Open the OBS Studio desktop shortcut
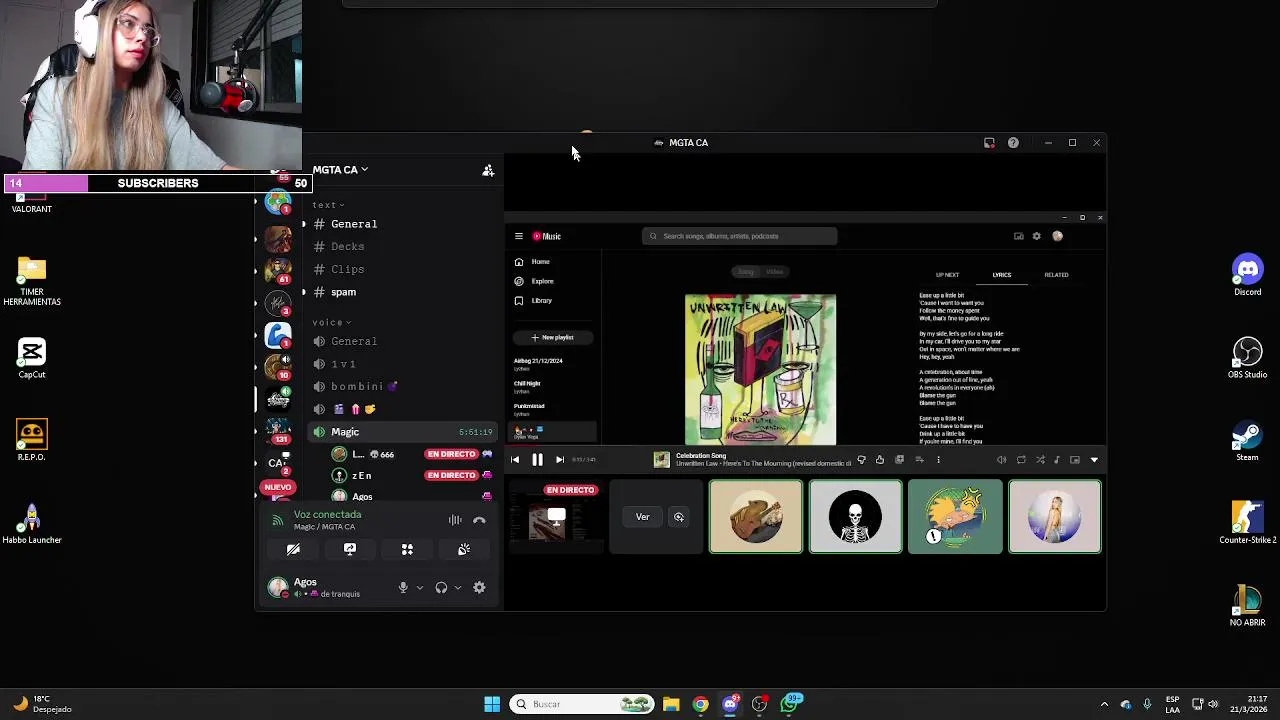This screenshot has width=1280, height=720. click(x=1247, y=358)
